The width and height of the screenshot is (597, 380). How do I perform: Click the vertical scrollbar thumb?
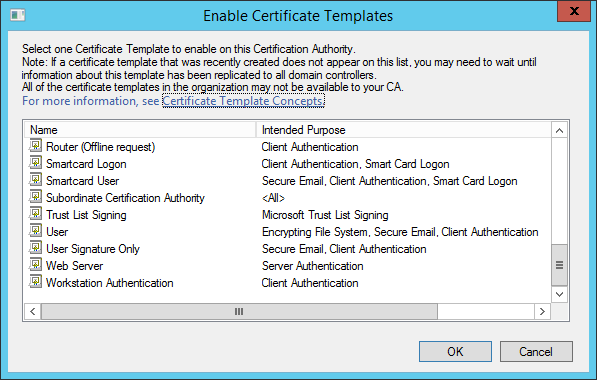[x=559, y=265]
